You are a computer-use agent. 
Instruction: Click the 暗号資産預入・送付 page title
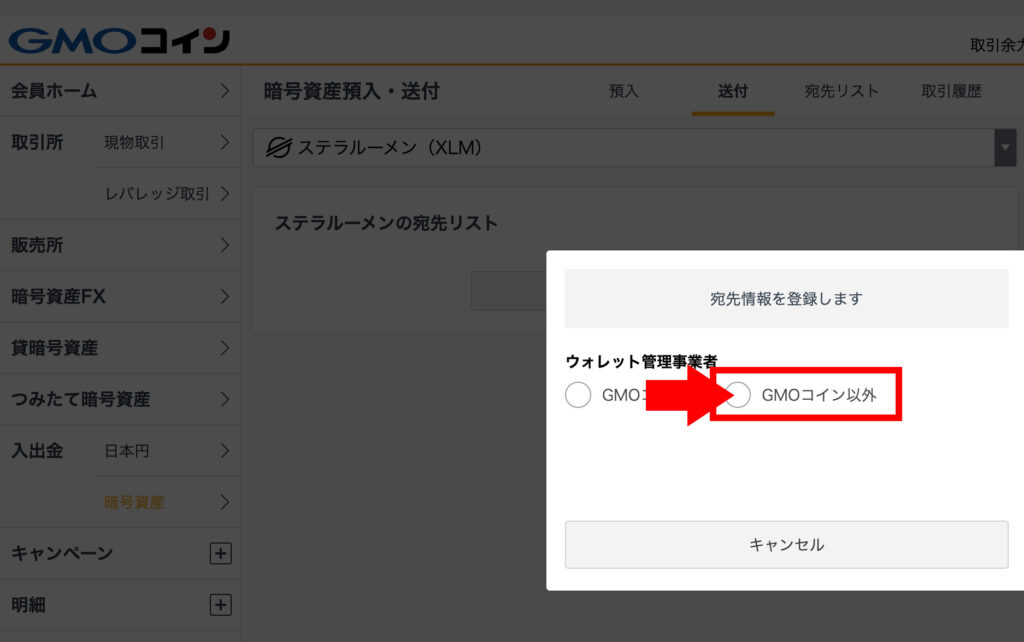pyautogui.click(x=351, y=91)
